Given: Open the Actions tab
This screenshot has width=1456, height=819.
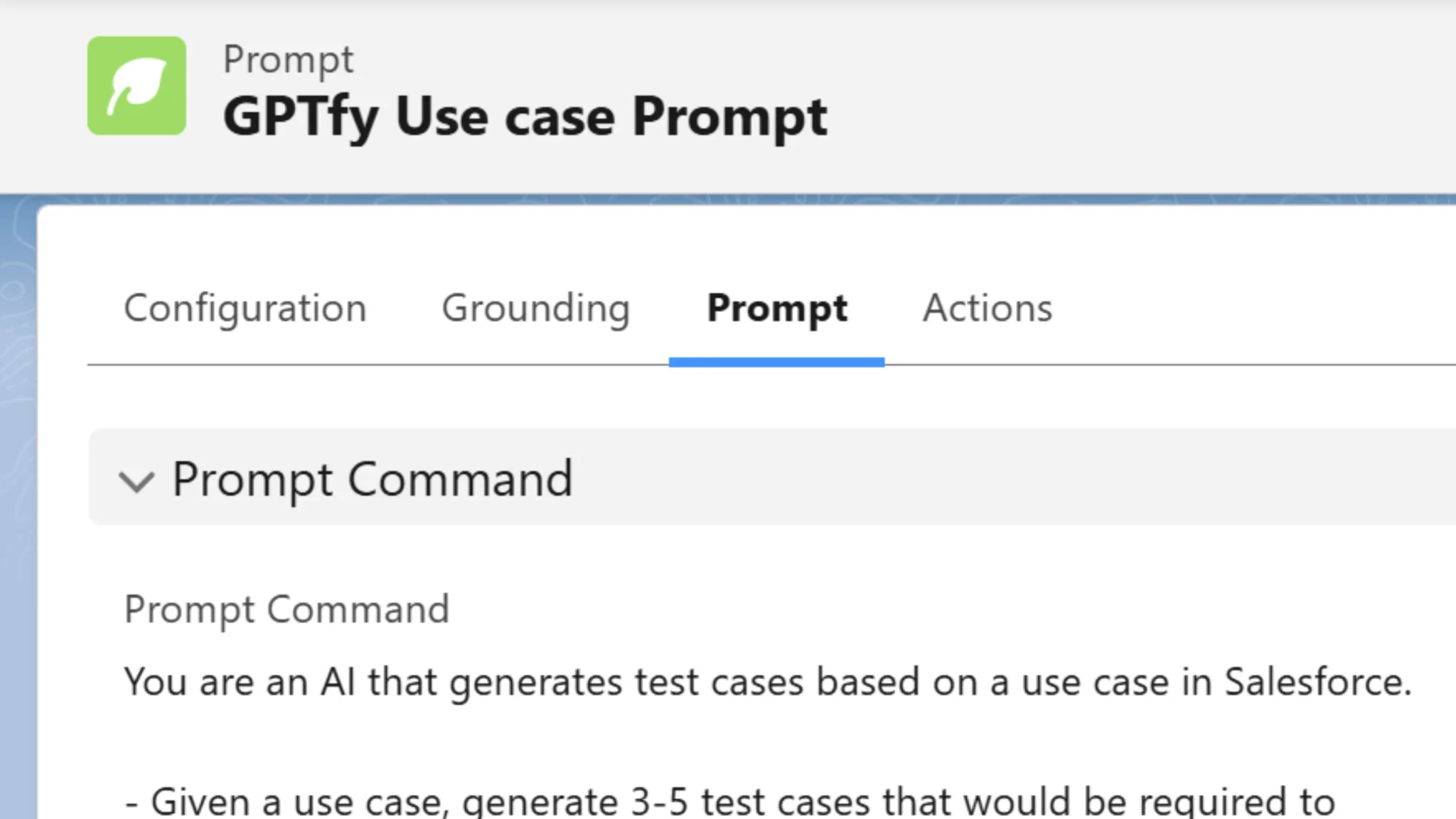Looking at the screenshot, I should click(987, 309).
